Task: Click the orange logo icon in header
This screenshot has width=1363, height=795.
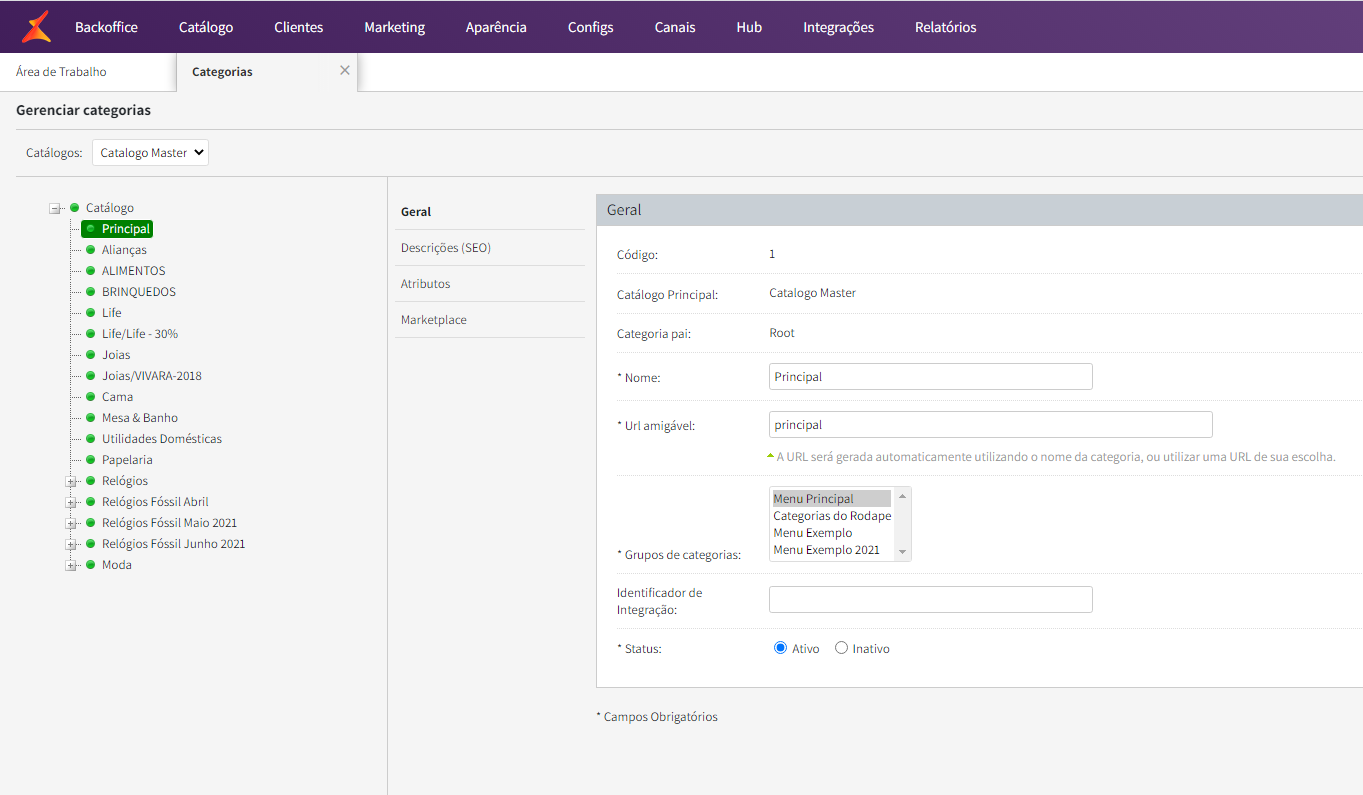Action: point(36,27)
